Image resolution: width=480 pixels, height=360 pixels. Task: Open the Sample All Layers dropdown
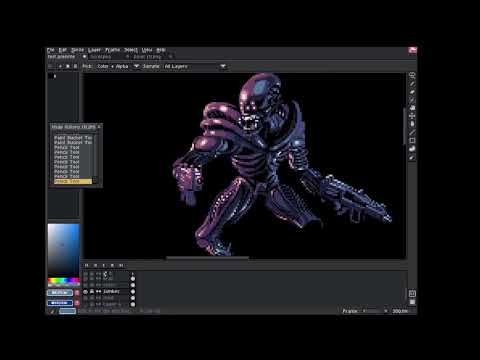click(x=195, y=66)
